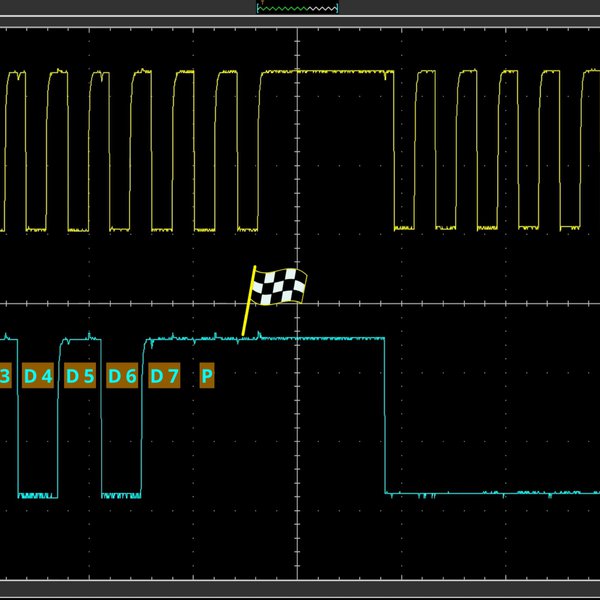This screenshot has width=600, height=600.
Task: Click the yellow trace's long high idle section
Action: point(330,72)
